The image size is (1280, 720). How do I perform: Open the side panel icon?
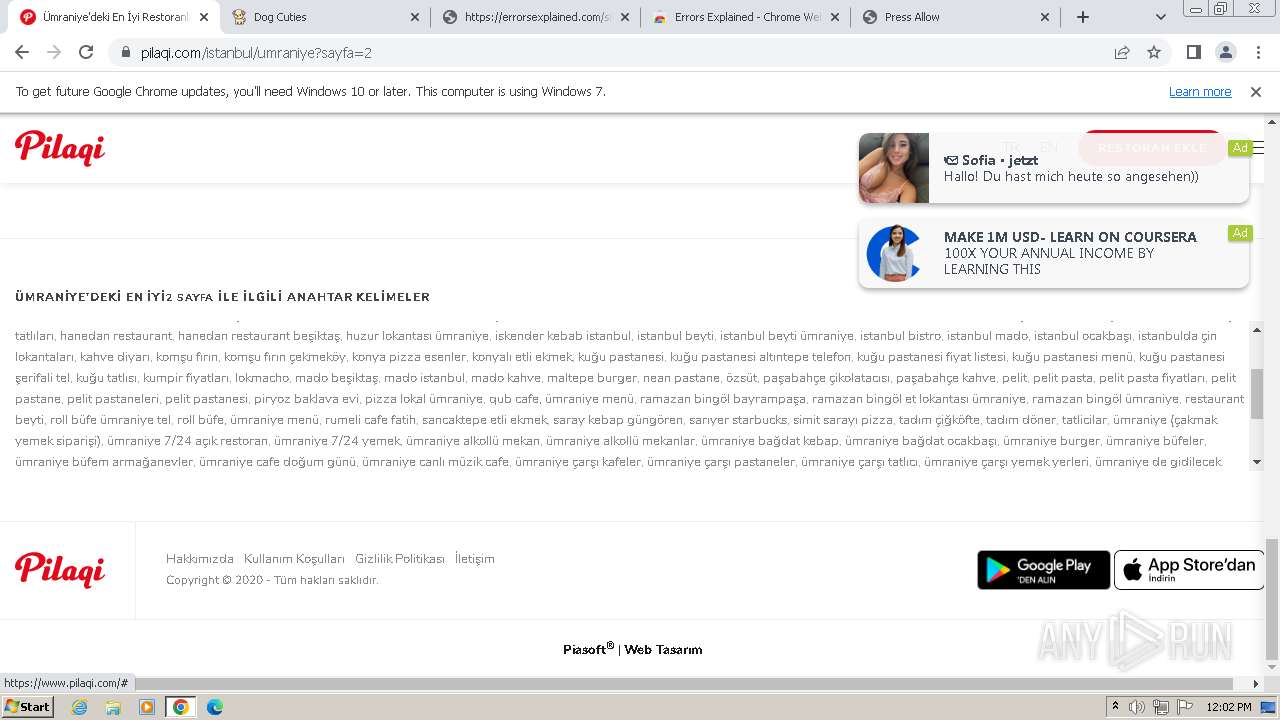tap(1193, 52)
